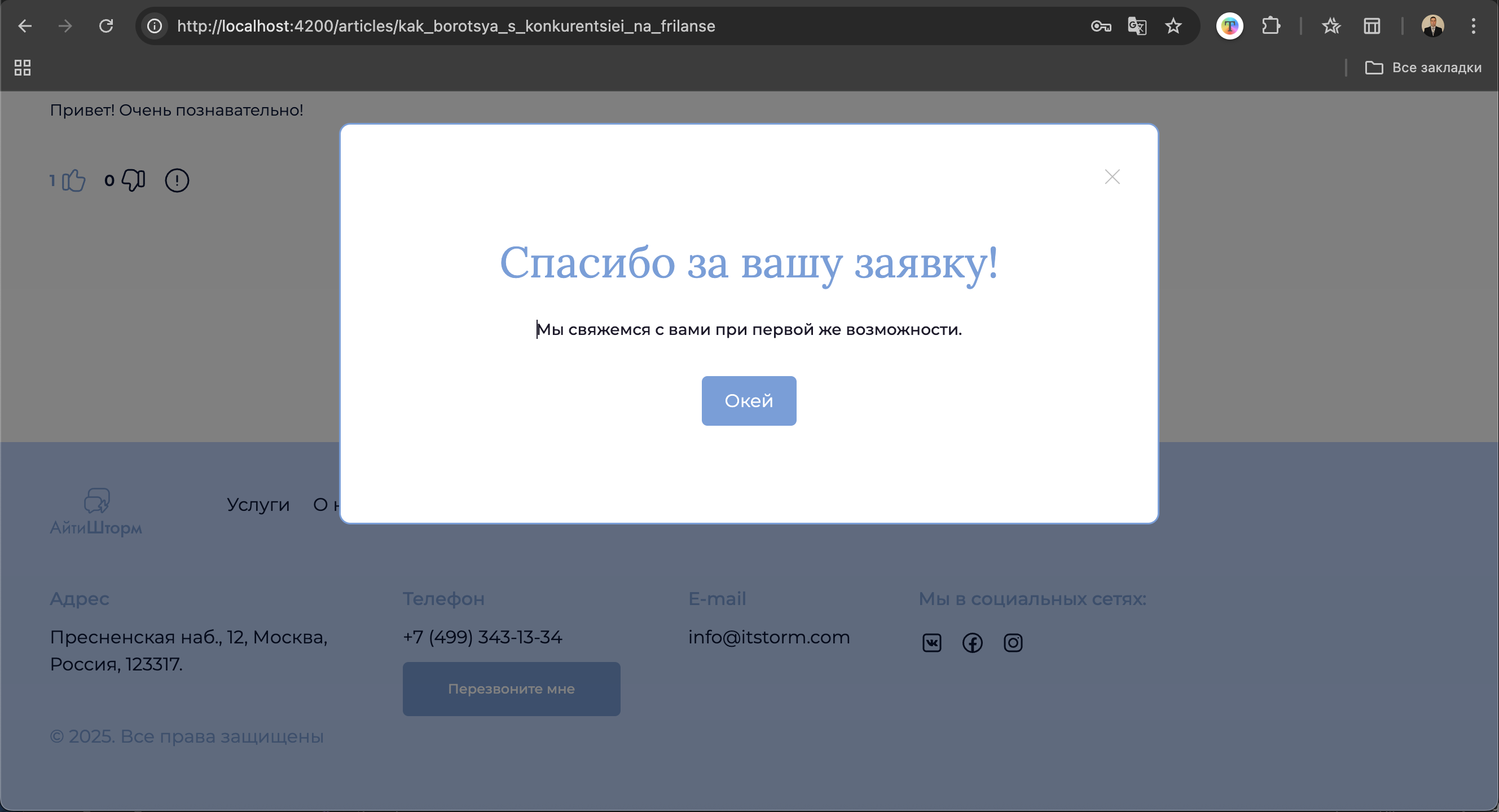Toggle the browser side panel icon
1499x812 pixels.
coord(1371,26)
